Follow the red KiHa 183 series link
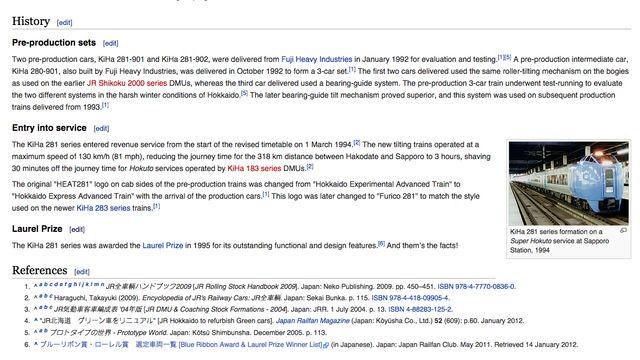The width and height of the screenshot is (640, 360). [x=254, y=168]
